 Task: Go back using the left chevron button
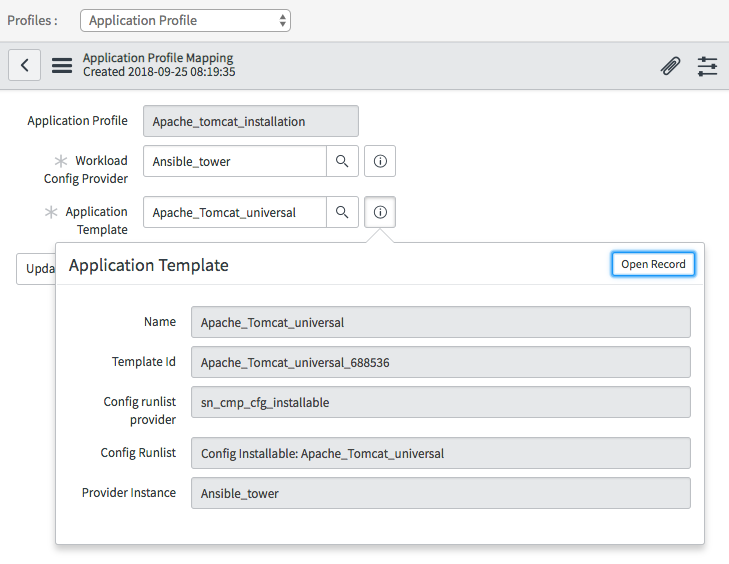pos(25,65)
